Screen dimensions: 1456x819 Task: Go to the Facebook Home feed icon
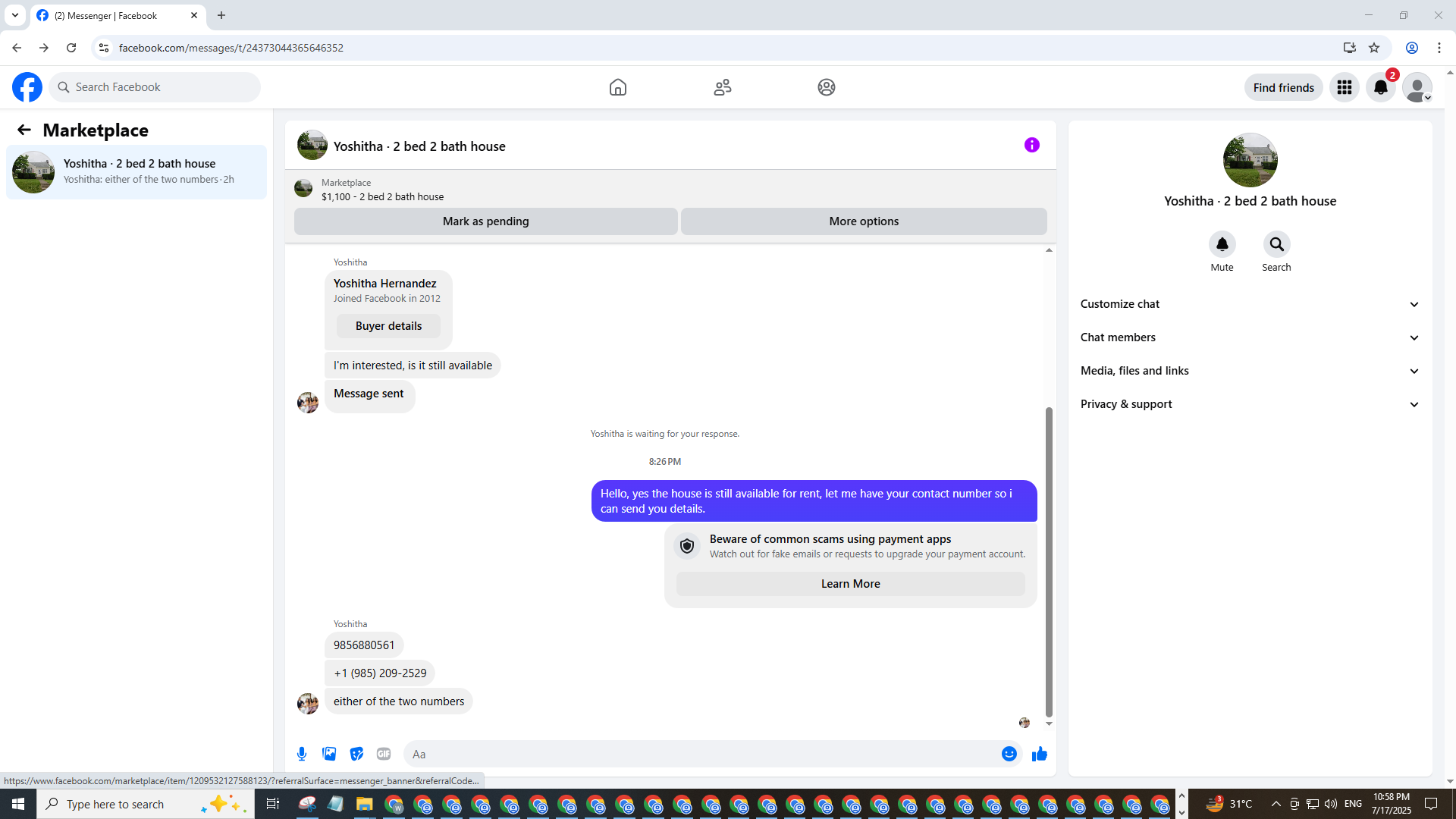point(618,87)
